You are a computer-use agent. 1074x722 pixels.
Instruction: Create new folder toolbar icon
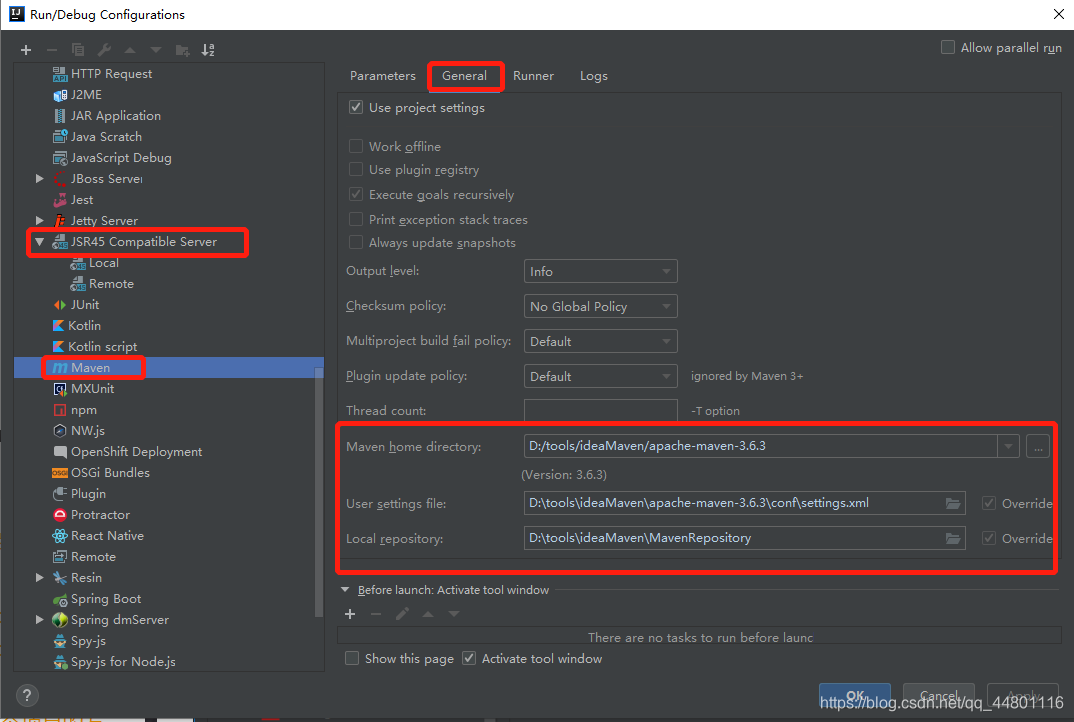(x=182, y=50)
